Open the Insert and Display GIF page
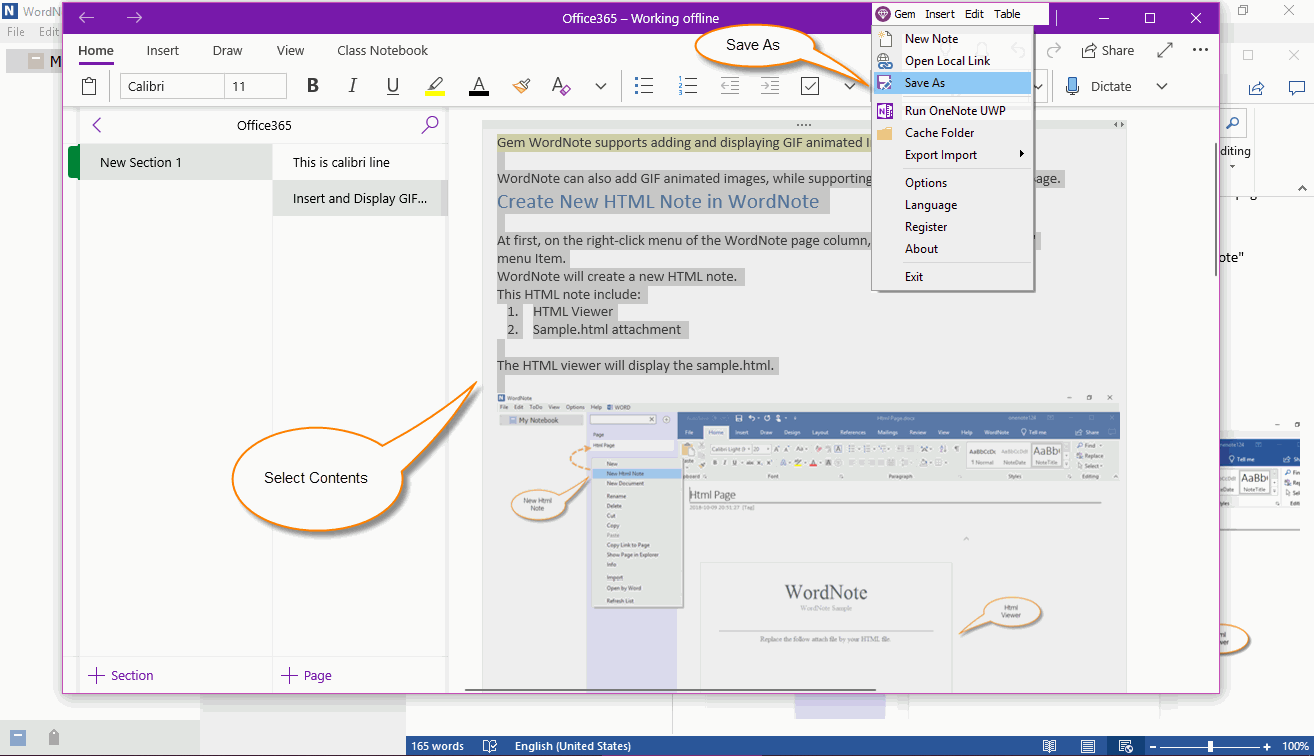 [360, 198]
